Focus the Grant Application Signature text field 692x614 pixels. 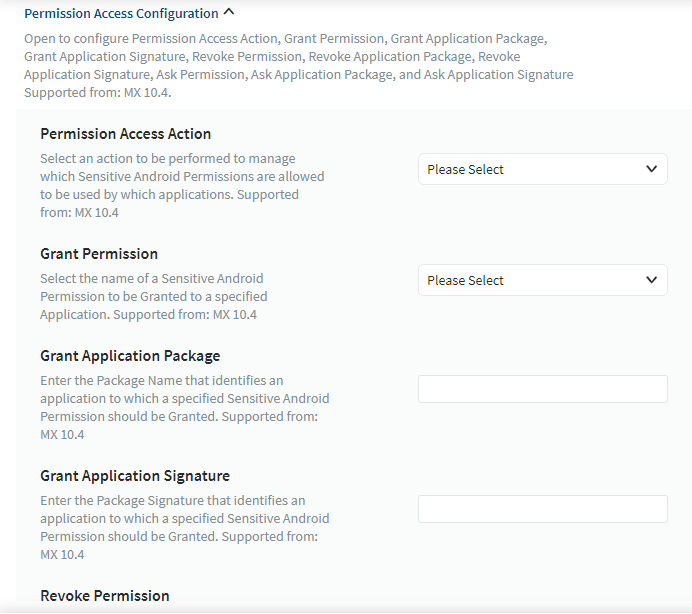(x=542, y=509)
